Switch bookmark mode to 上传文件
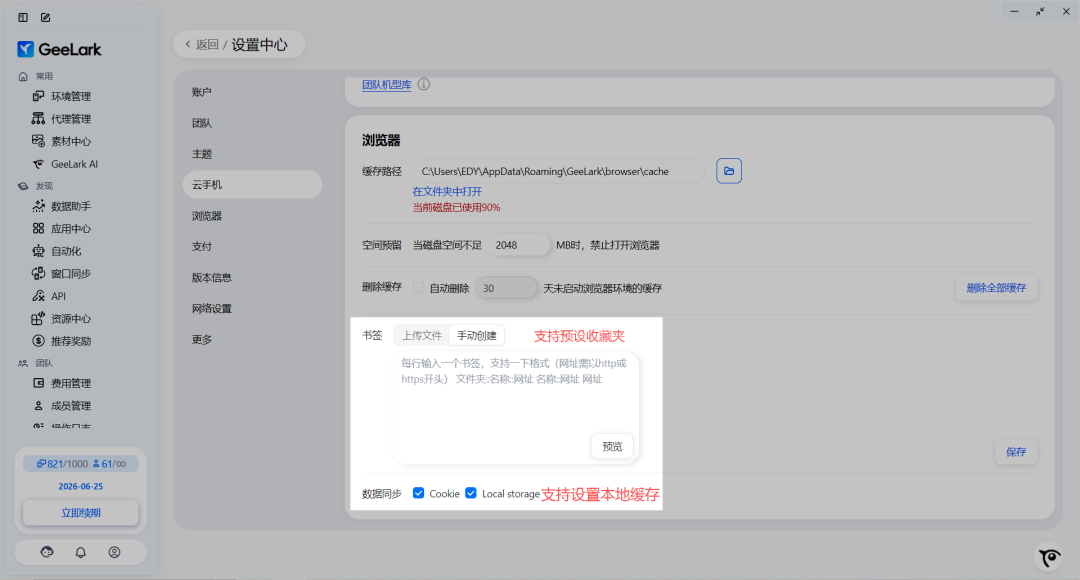This screenshot has height=580, width=1080. 422,335
